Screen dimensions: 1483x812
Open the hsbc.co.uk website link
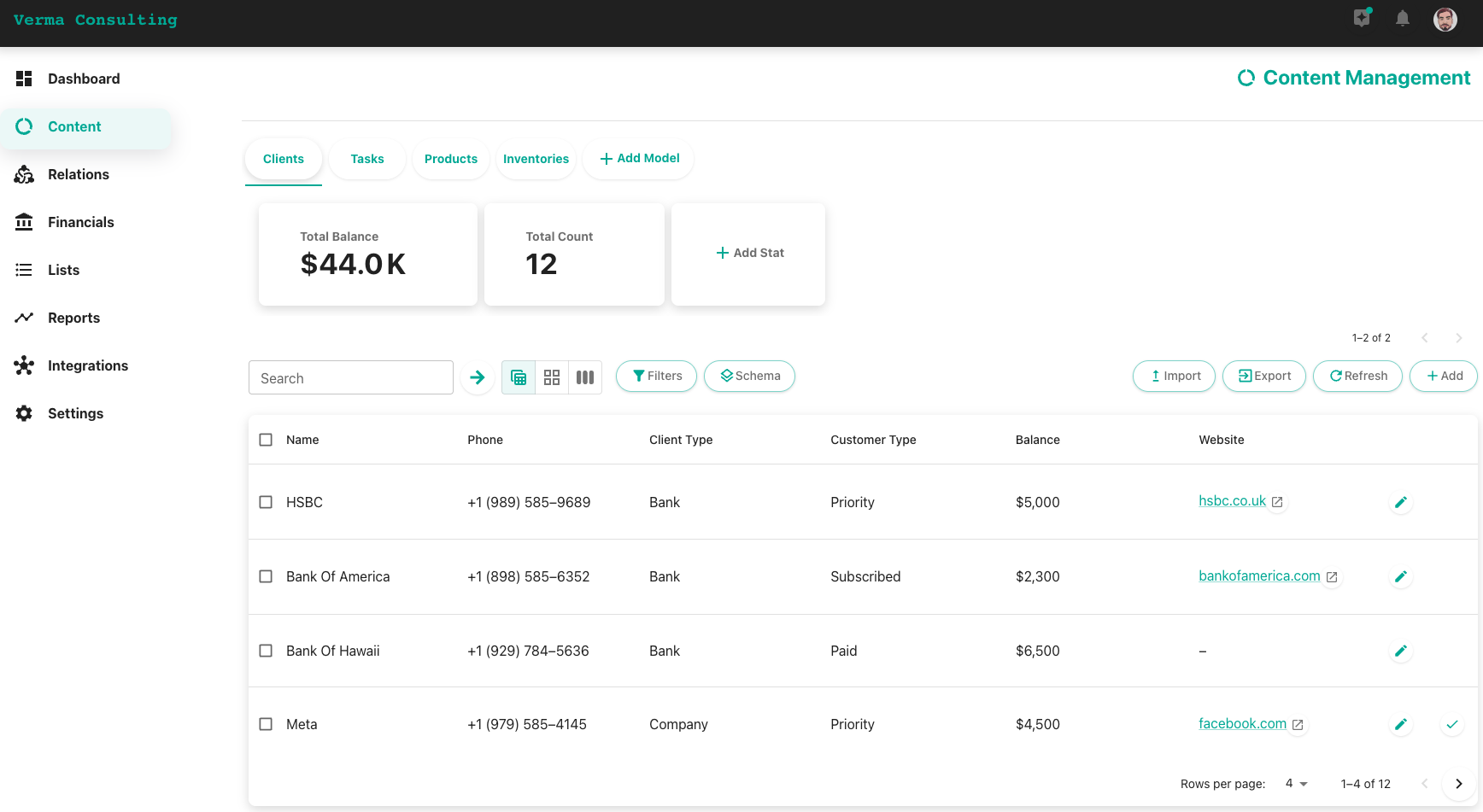click(x=1234, y=500)
